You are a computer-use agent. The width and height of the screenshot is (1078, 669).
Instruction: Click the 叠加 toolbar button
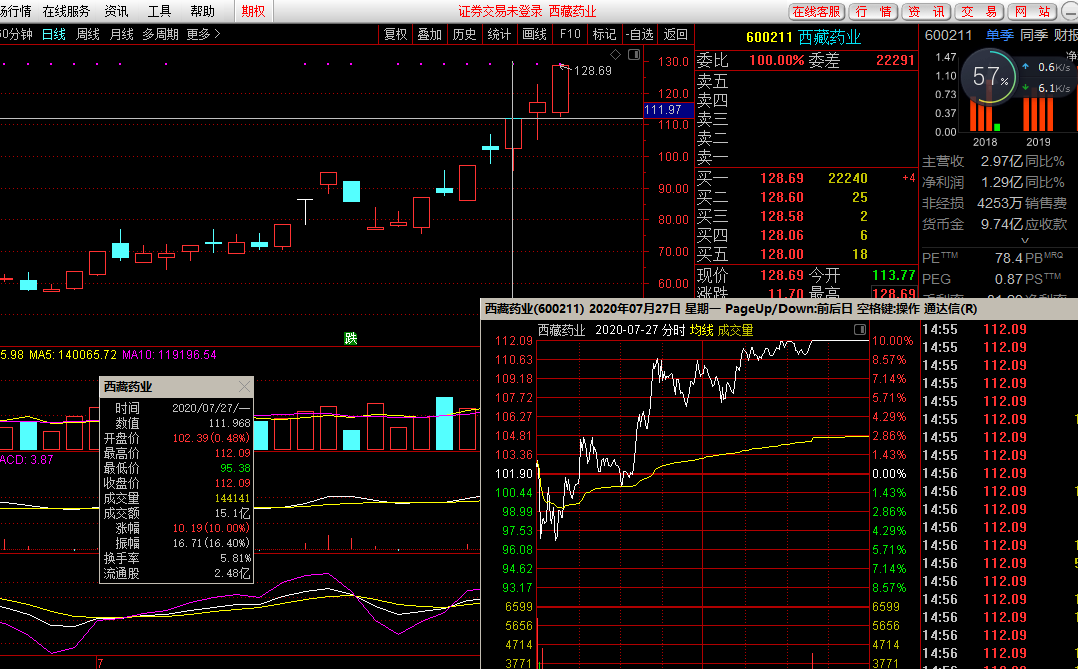[x=430, y=34]
